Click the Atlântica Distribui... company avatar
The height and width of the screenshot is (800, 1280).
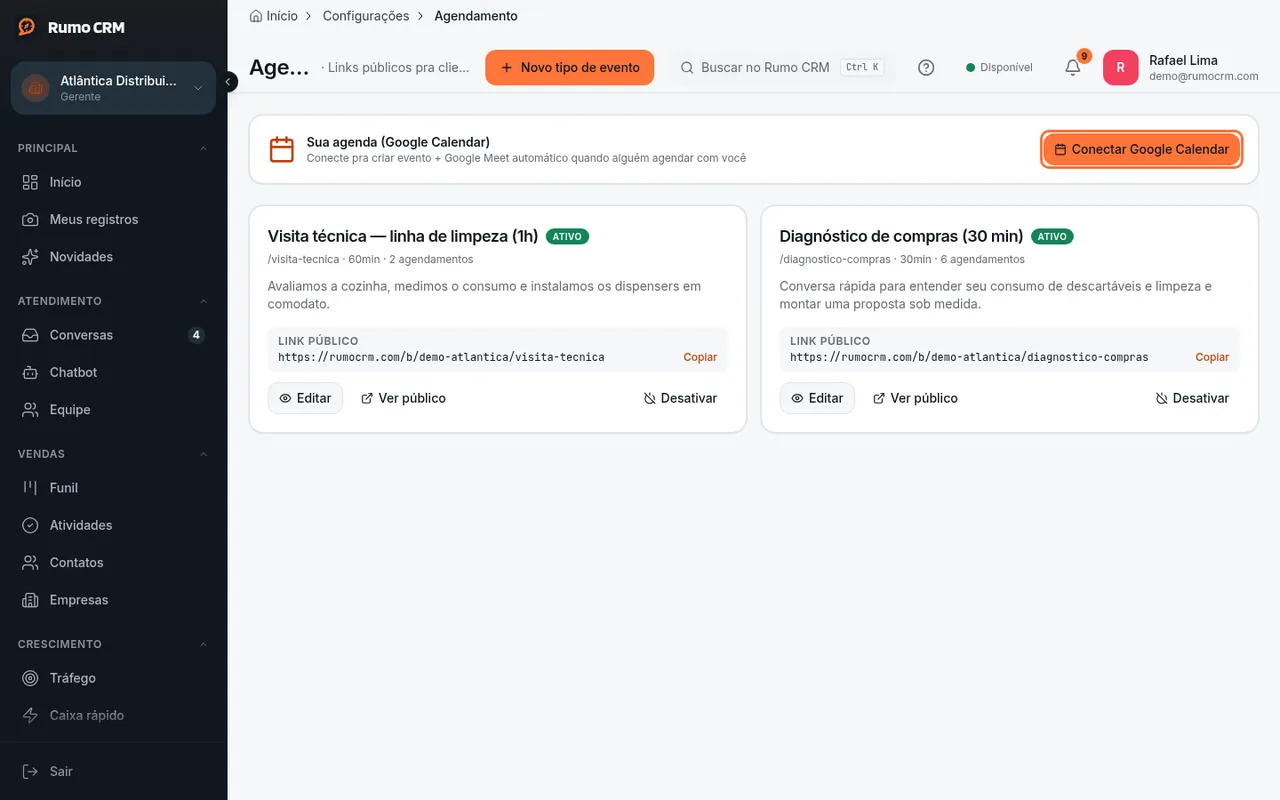click(x=36, y=88)
